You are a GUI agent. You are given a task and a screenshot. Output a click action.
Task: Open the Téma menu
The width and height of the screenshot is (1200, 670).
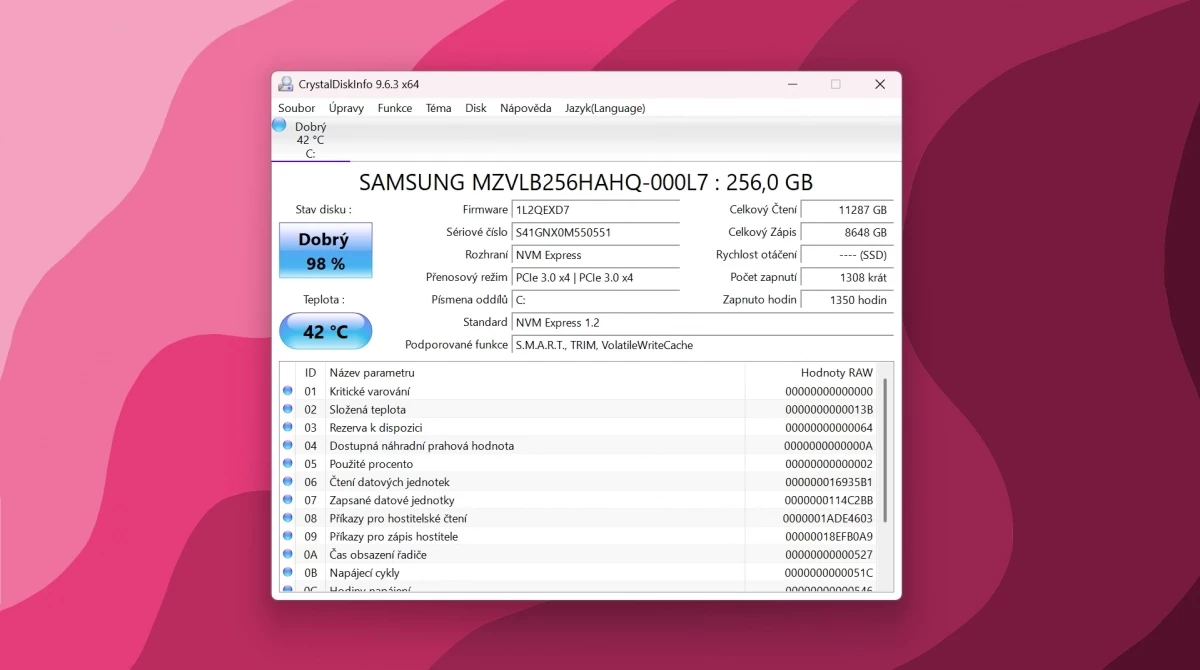(x=438, y=108)
